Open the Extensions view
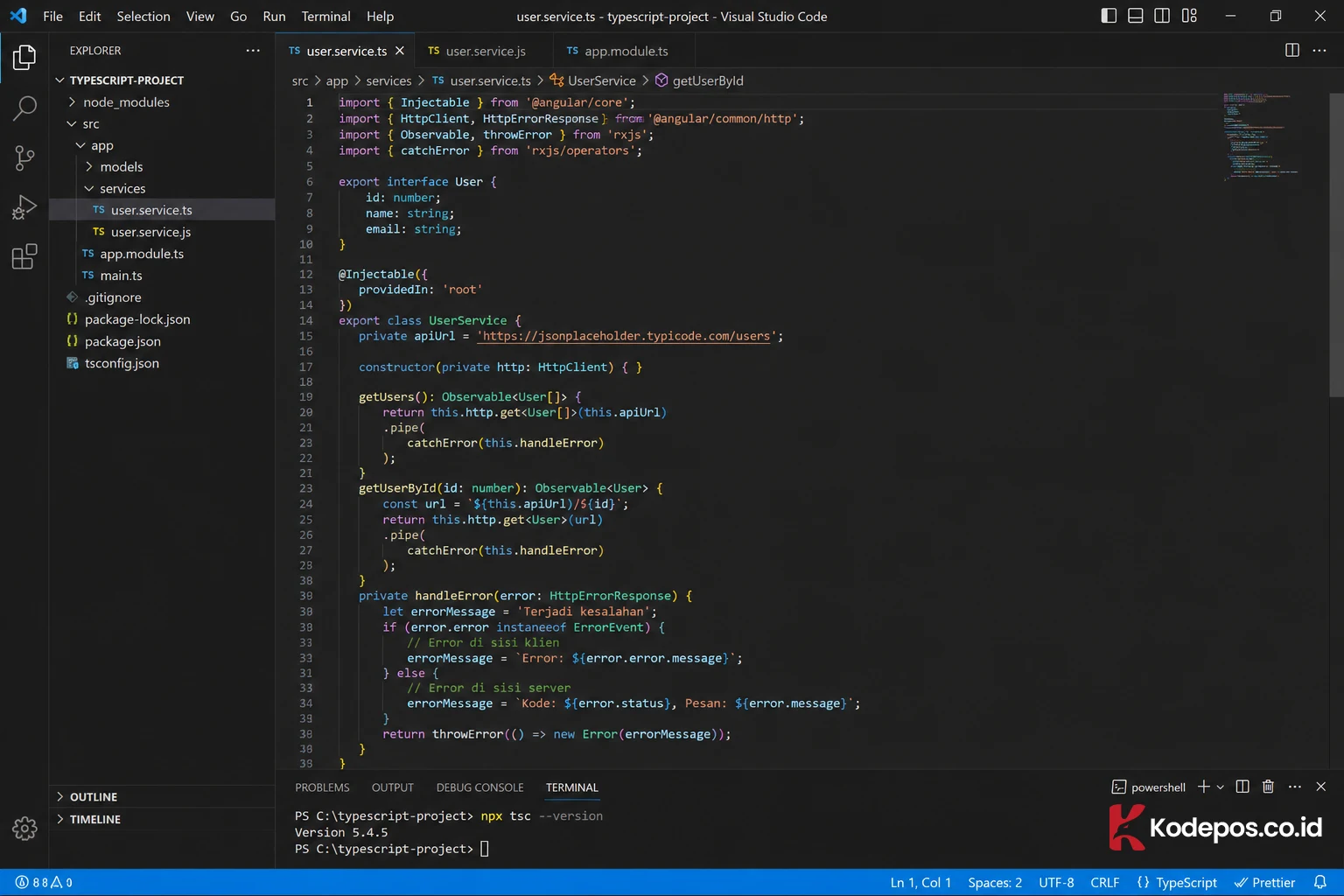This screenshot has width=1344, height=896. (24, 257)
